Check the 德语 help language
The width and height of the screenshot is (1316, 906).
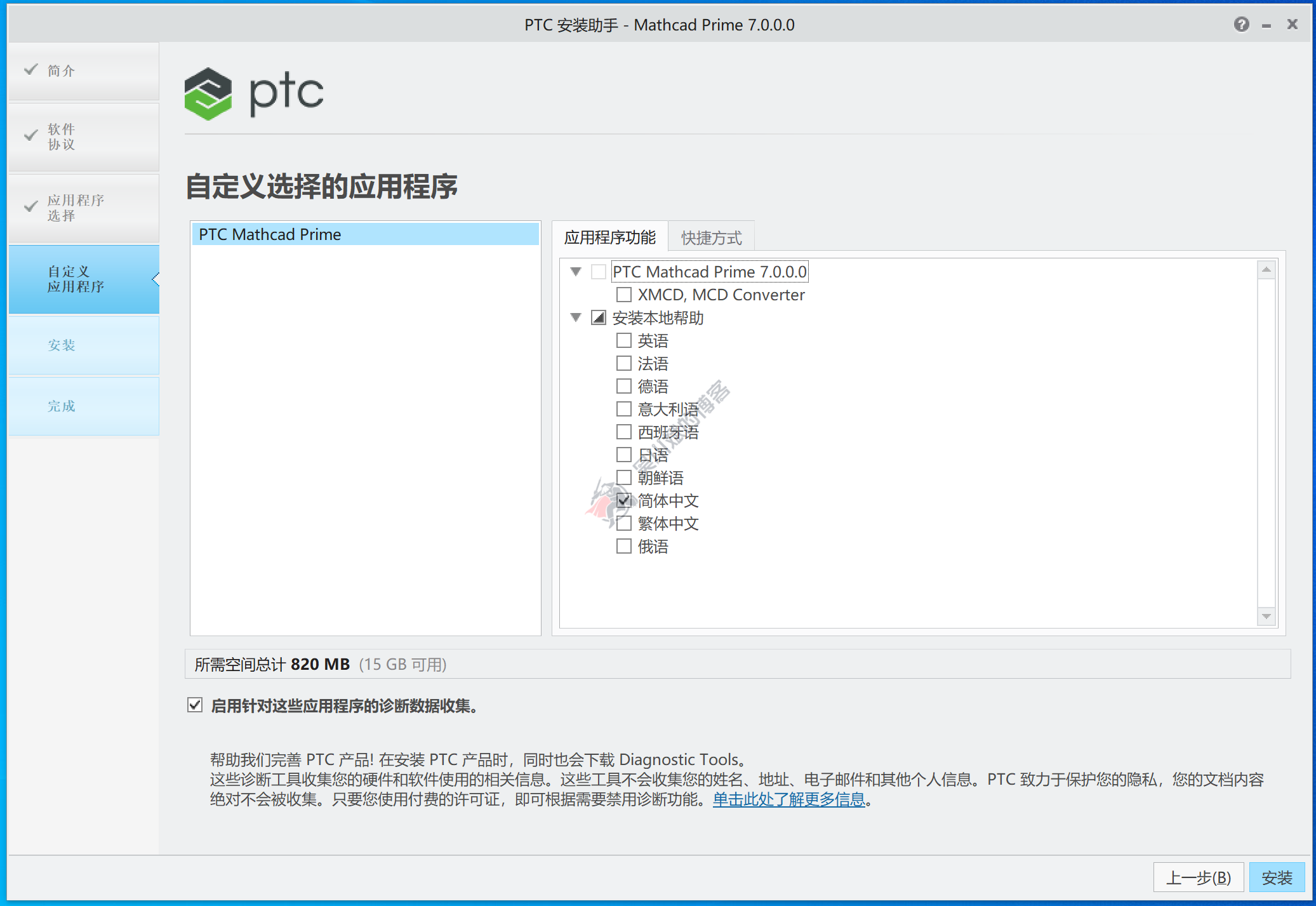(623, 386)
